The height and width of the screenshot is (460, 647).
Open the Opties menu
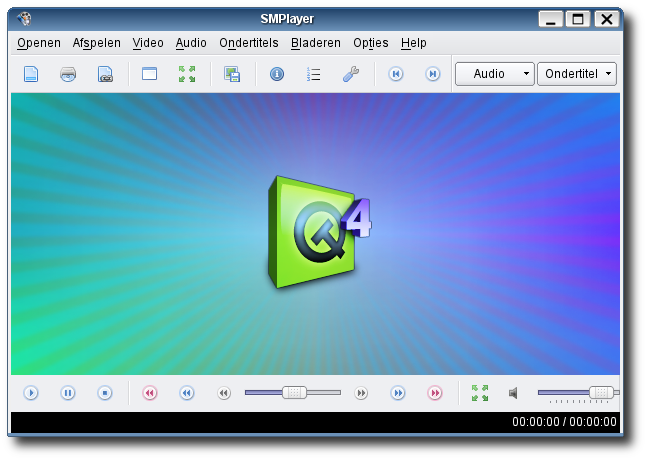pyautogui.click(x=371, y=43)
